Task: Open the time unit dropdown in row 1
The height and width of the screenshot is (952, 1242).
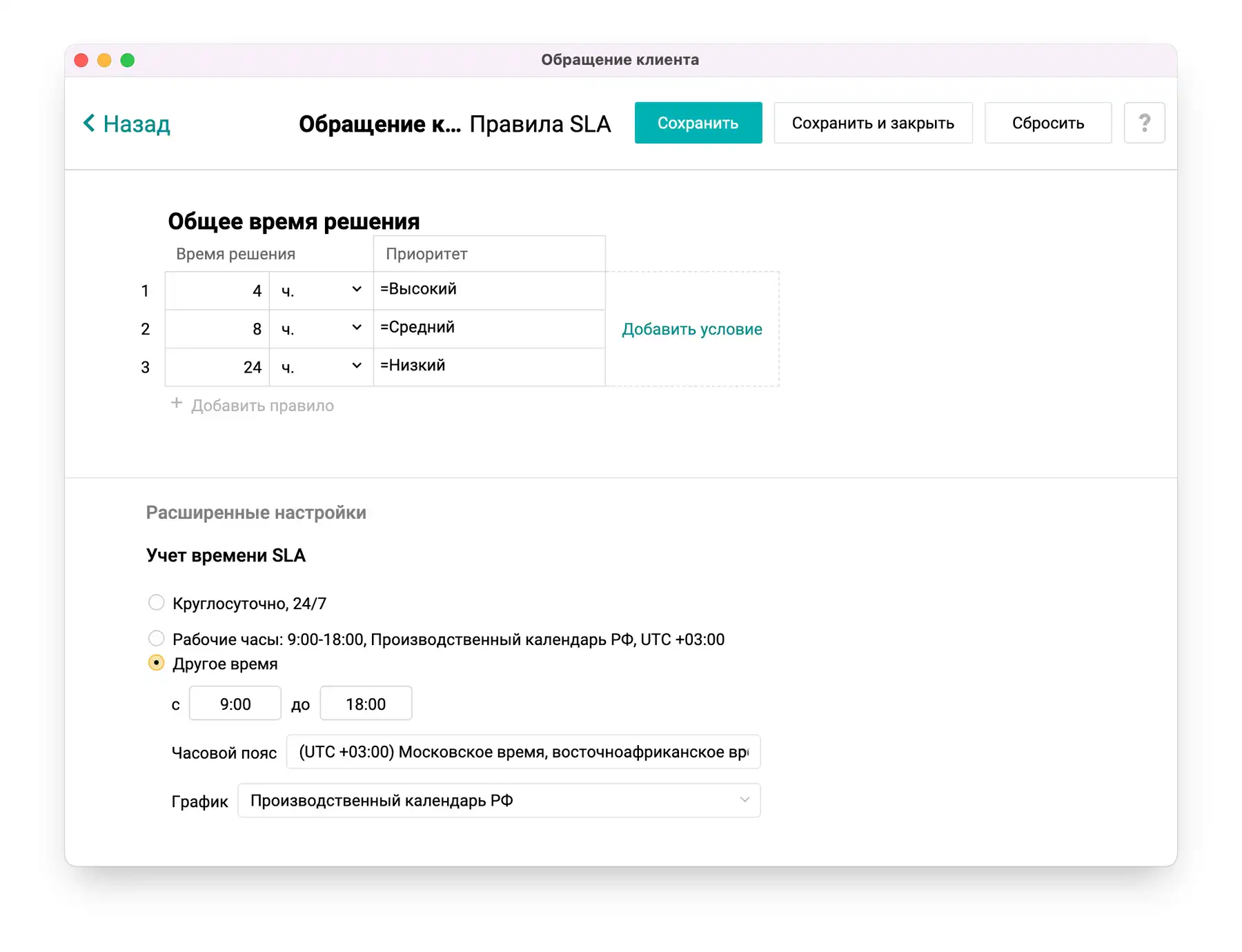Action: (321, 290)
